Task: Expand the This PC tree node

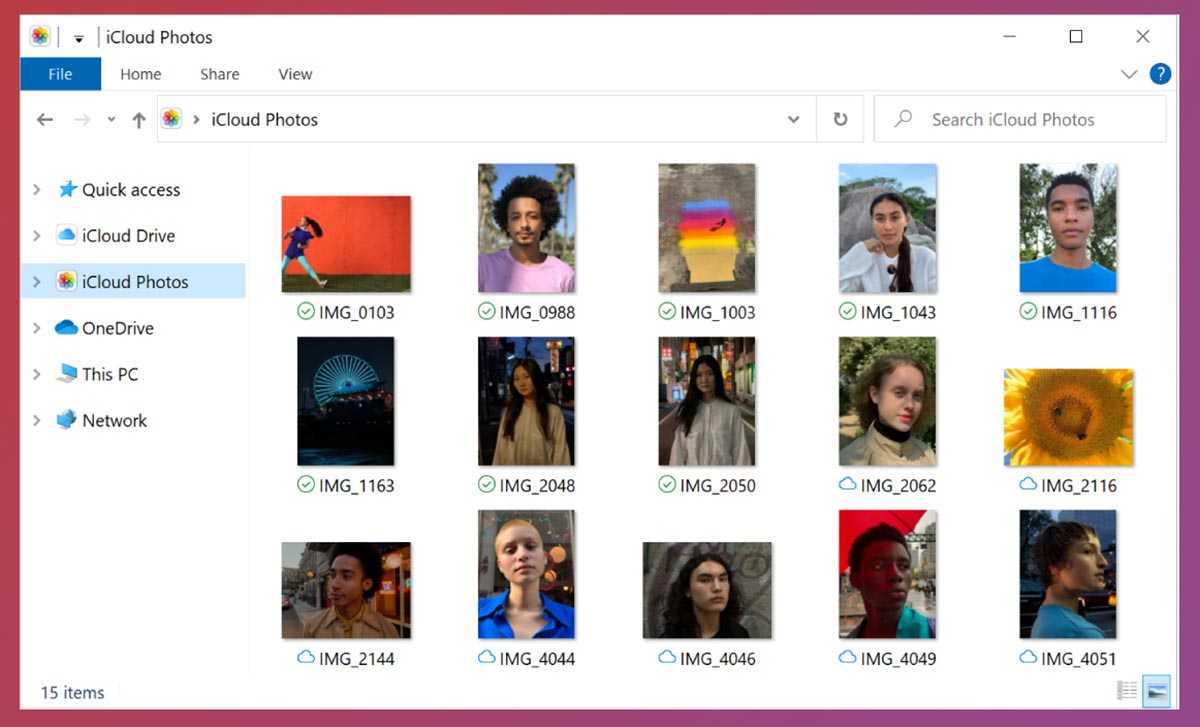Action: pos(37,374)
